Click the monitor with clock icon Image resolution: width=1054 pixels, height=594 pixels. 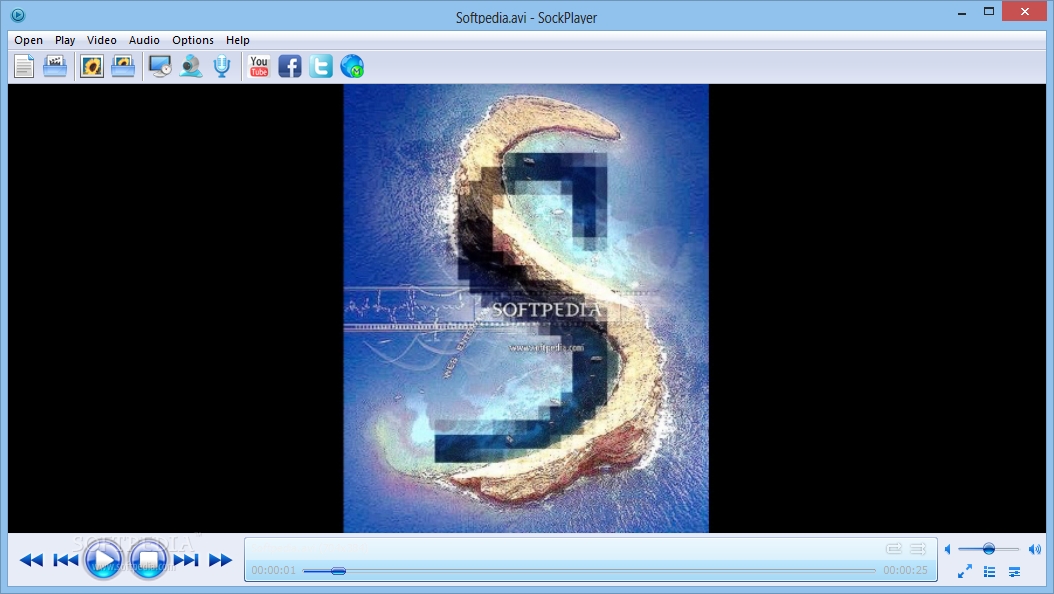[x=160, y=67]
